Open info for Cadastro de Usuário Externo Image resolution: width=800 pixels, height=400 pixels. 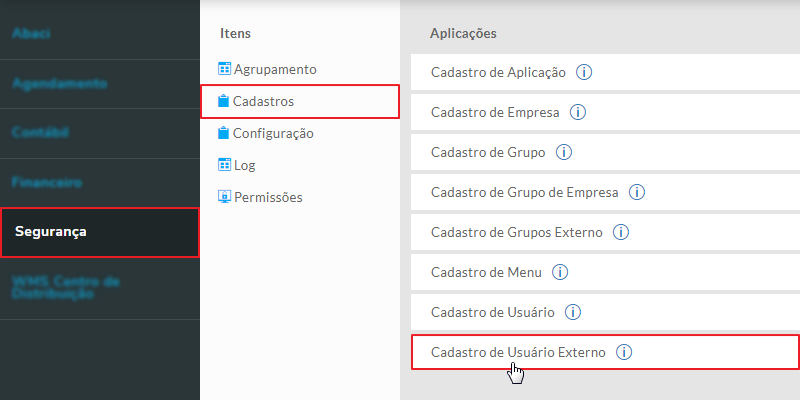click(x=625, y=352)
